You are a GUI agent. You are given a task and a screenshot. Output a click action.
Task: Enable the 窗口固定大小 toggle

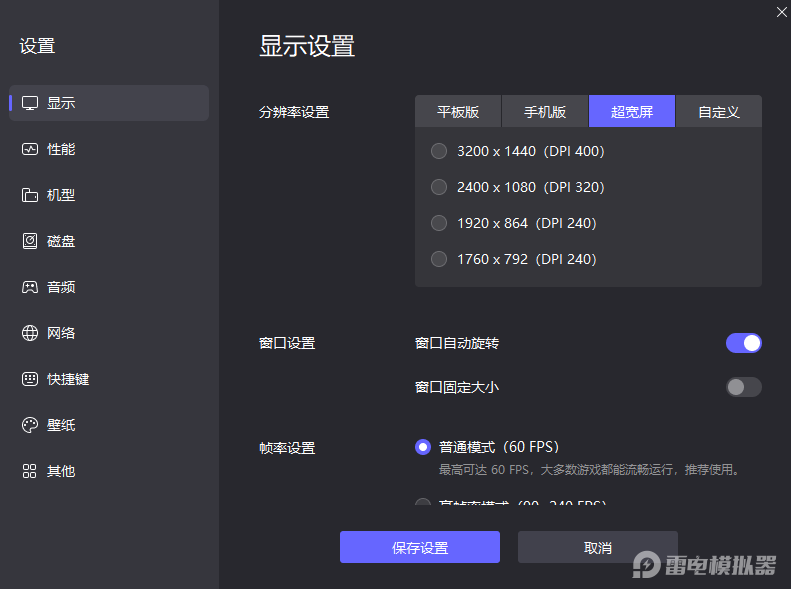pos(744,387)
